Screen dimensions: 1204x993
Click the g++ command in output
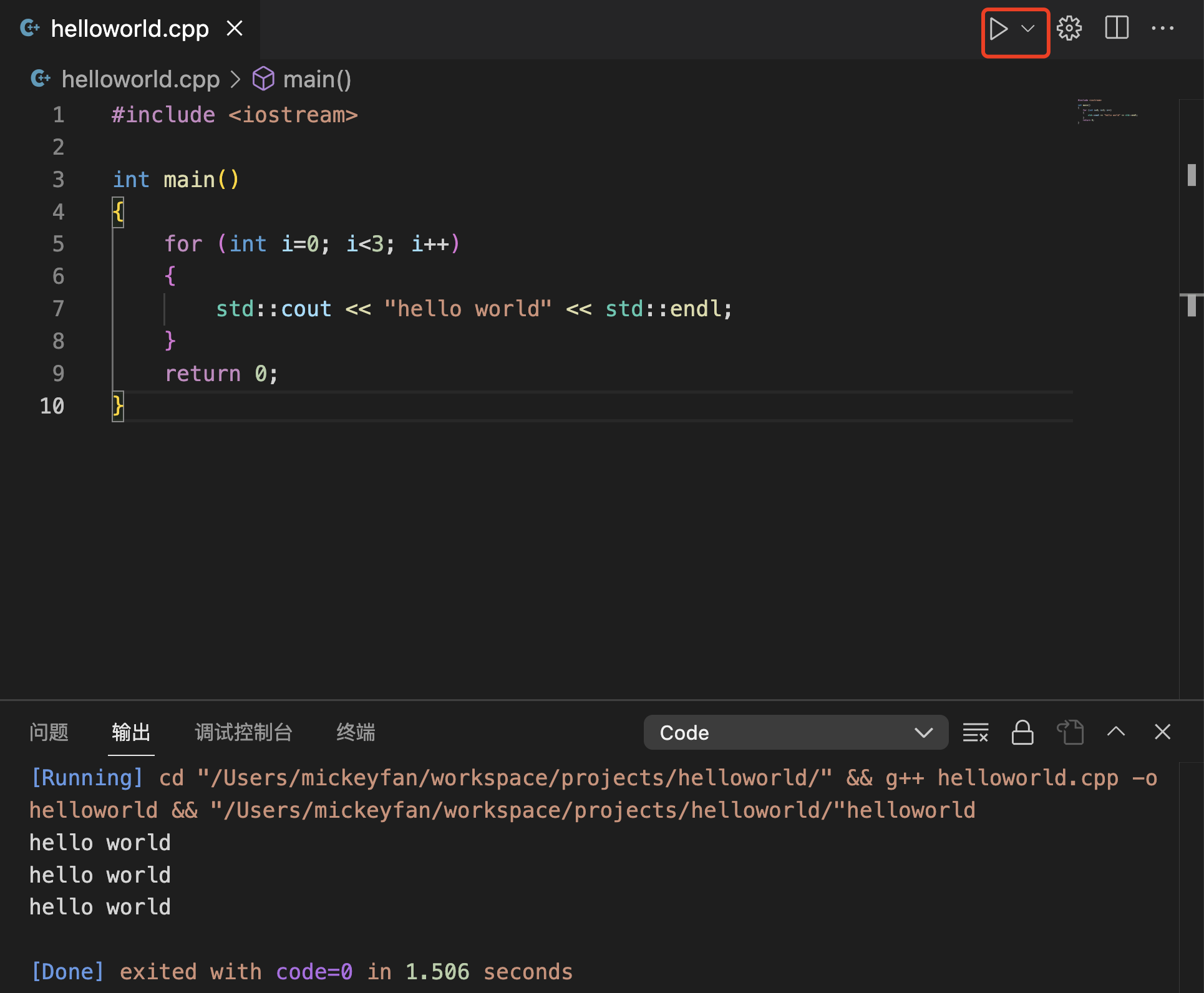click(x=905, y=778)
